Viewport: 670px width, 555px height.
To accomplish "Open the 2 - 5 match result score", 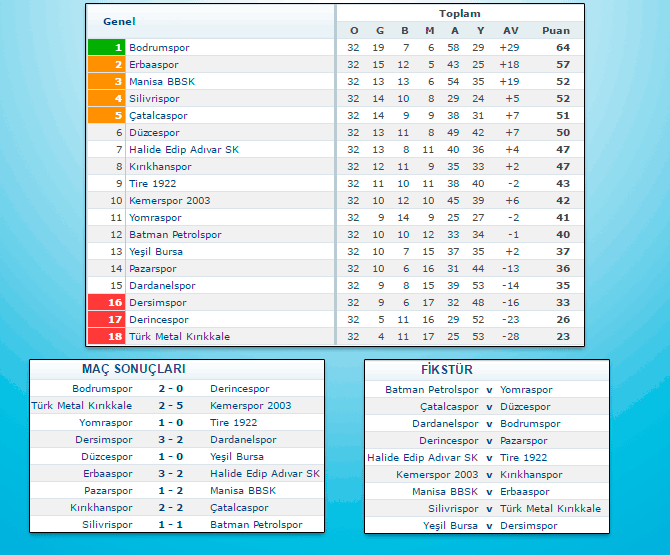I will click(170, 405).
